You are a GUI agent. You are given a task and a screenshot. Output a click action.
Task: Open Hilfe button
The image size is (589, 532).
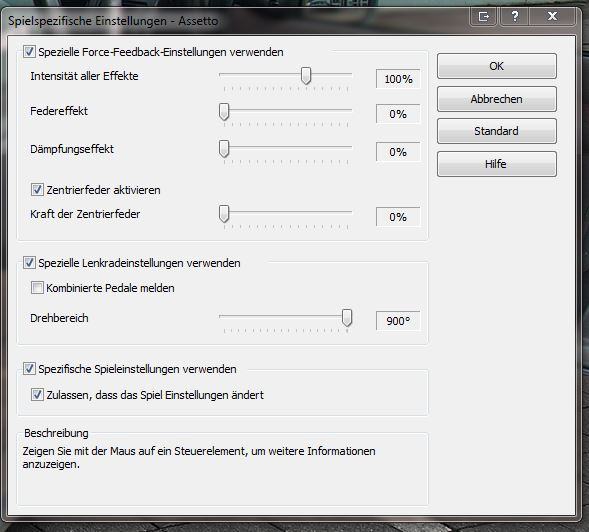click(x=497, y=164)
